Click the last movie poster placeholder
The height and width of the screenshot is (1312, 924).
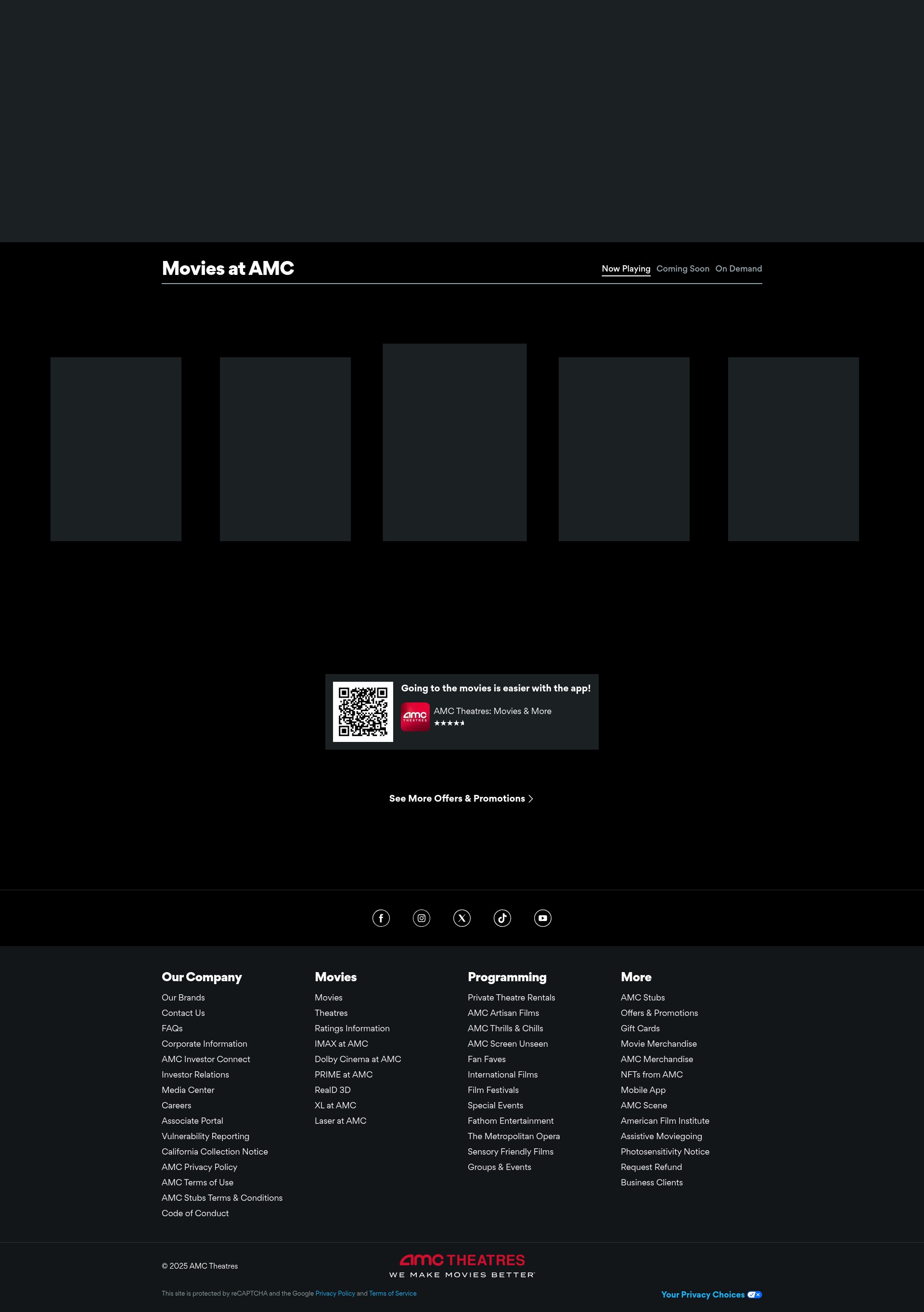click(x=793, y=449)
